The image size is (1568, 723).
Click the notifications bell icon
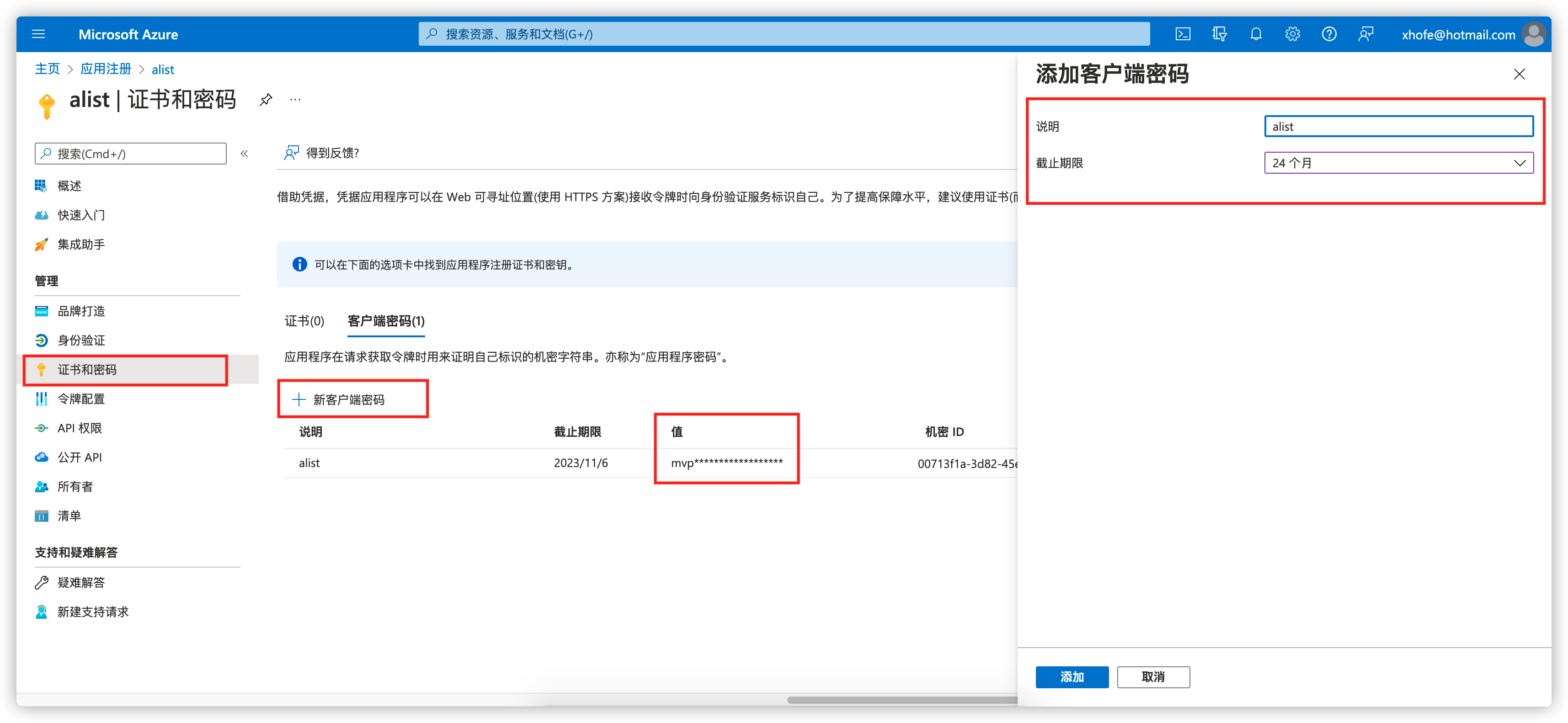click(x=1256, y=34)
